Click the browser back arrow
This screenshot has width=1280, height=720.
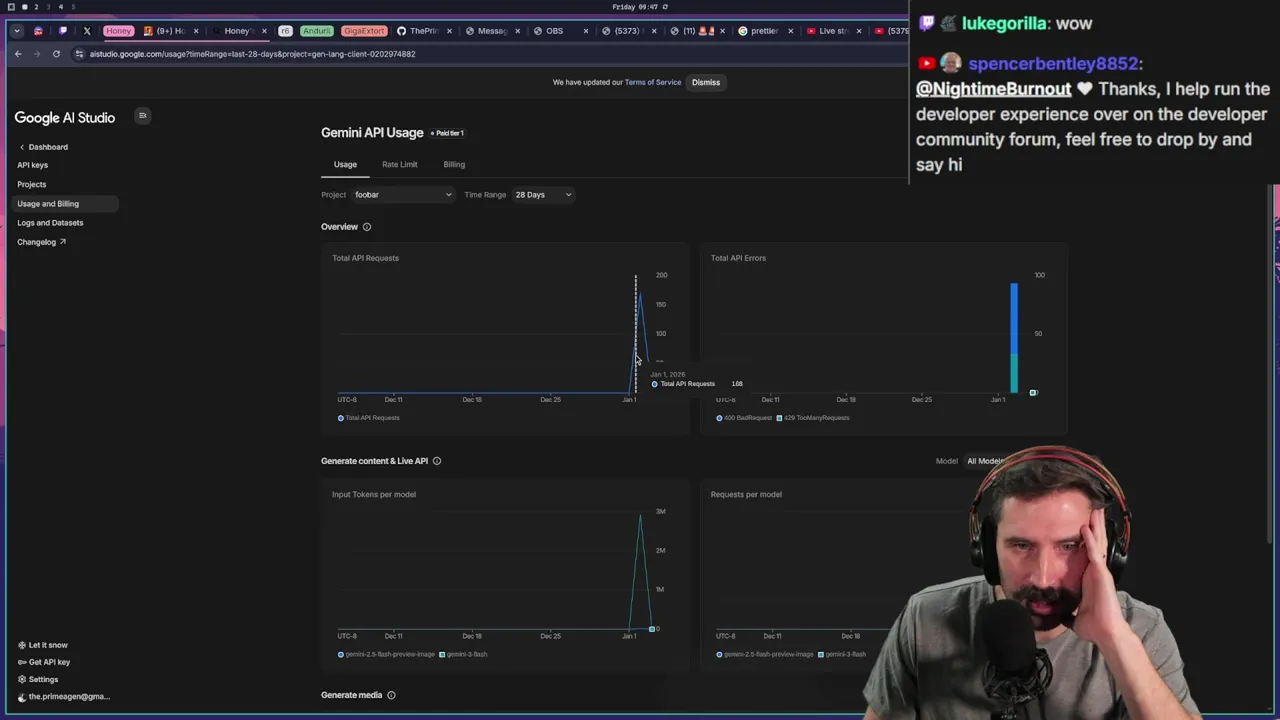(18, 54)
